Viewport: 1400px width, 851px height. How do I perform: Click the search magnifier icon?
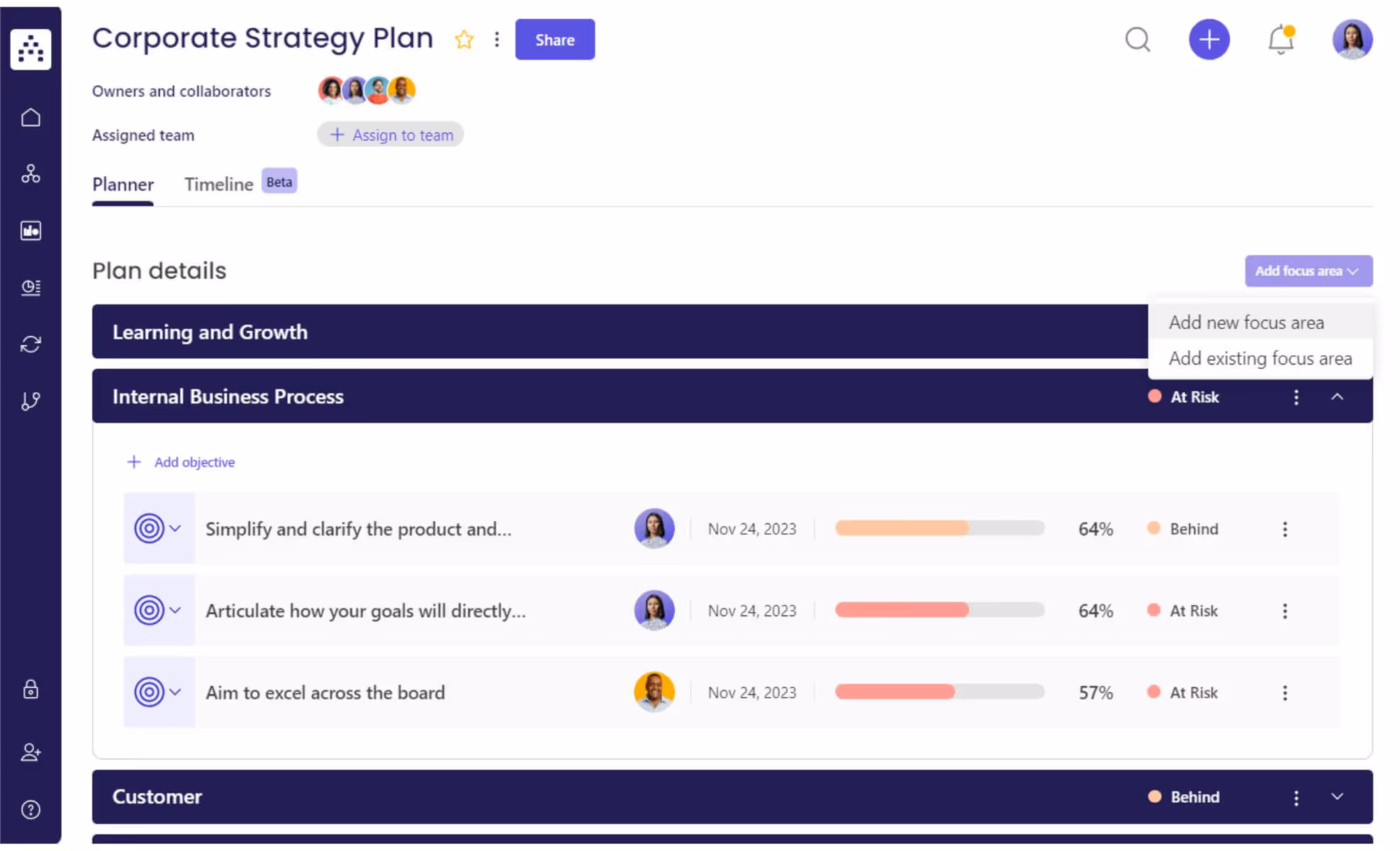(x=1138, y=40)
